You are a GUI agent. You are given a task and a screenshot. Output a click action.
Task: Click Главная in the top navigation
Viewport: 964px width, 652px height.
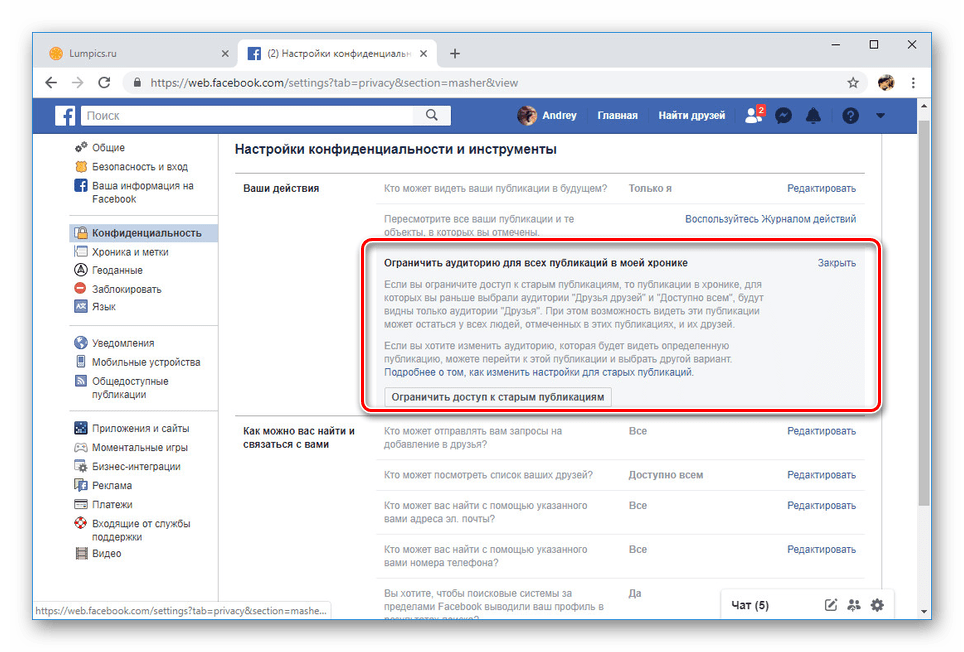[x=617, y=115]
